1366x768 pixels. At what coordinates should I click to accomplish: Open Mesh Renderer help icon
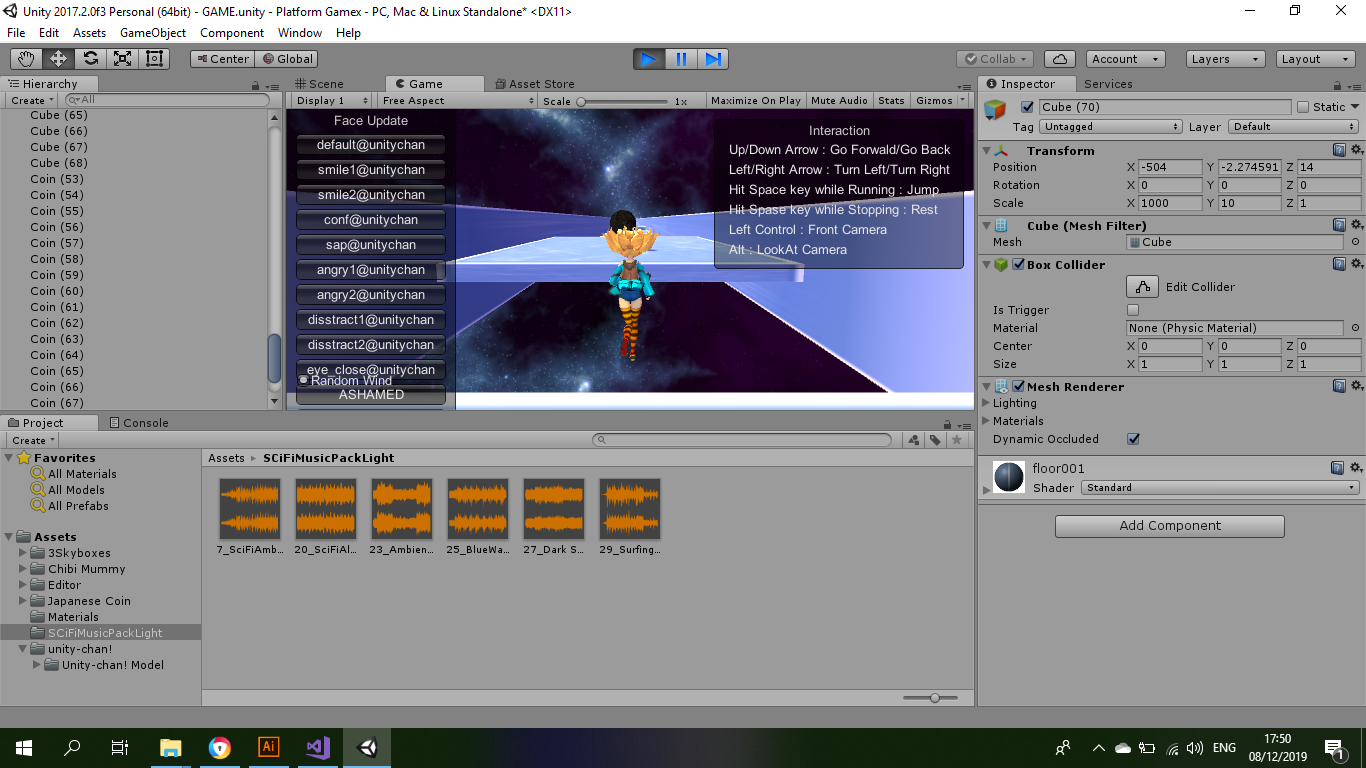1339,386
